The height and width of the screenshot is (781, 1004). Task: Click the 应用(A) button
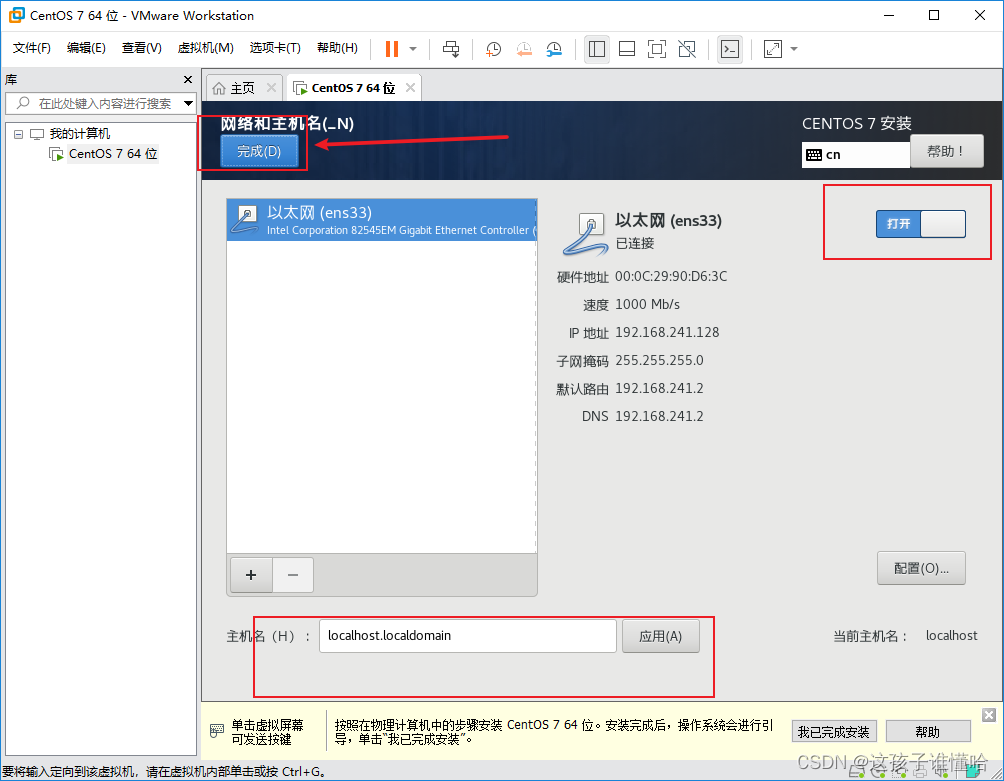[x=661, y=636]
